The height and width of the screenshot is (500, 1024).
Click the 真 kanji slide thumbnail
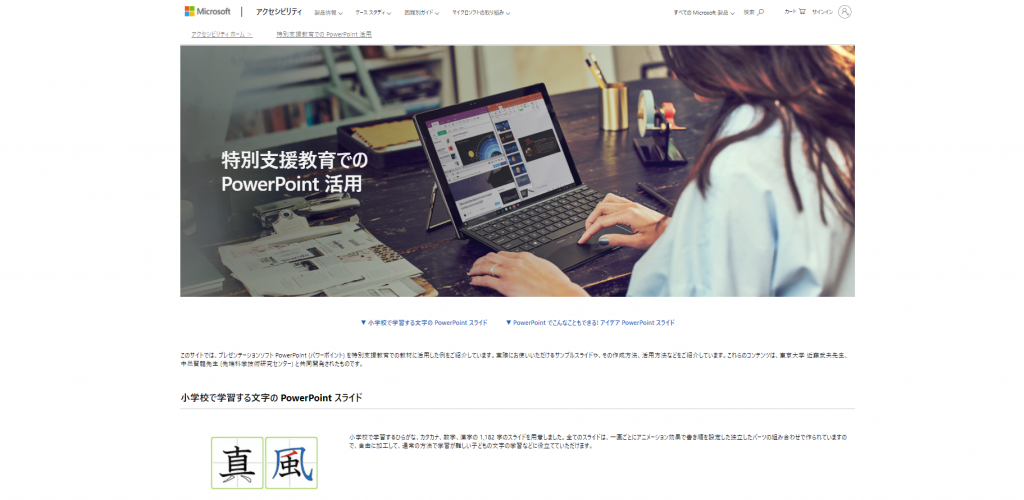coord(237,463)
